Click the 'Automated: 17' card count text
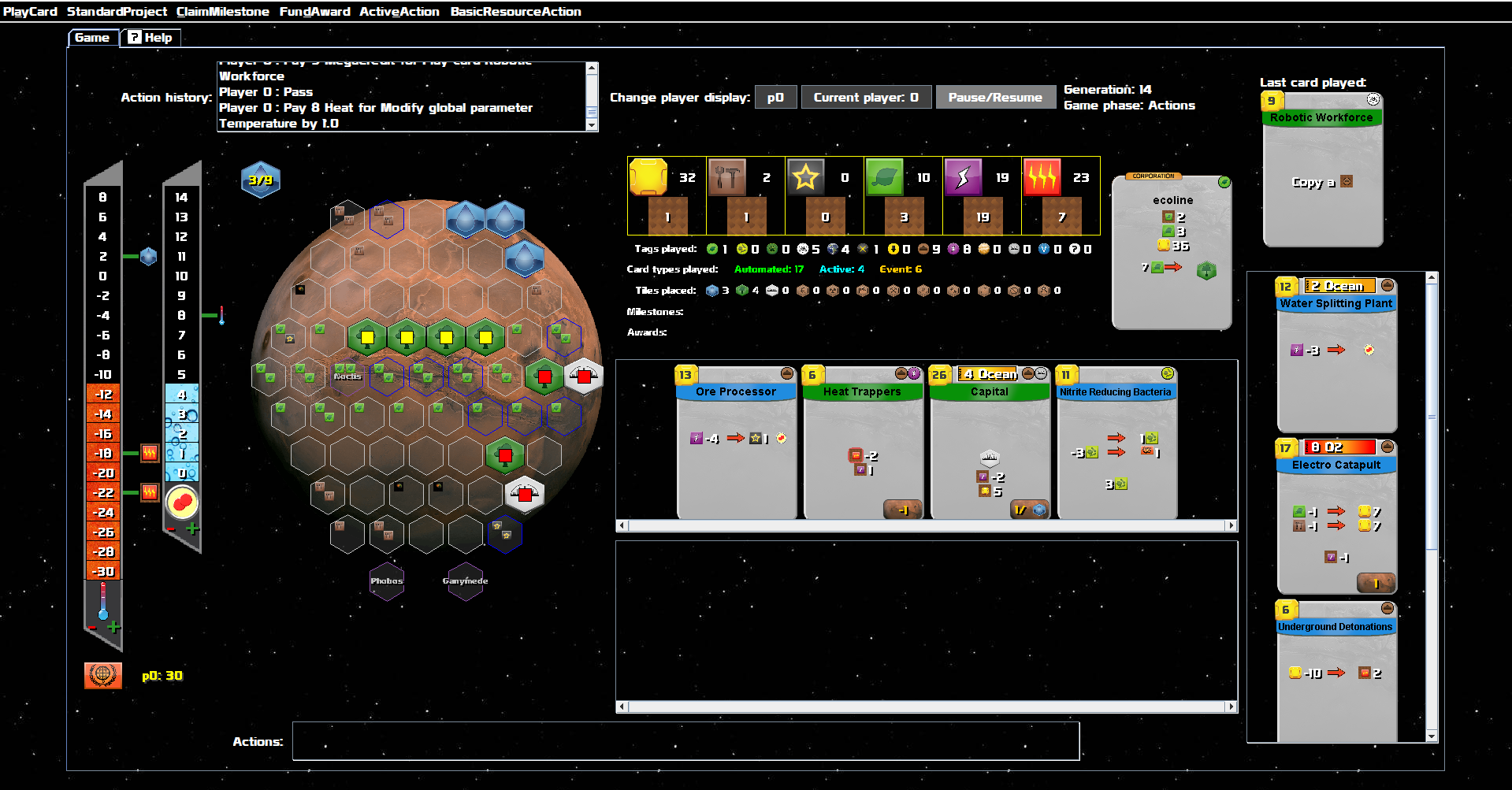 769,269
